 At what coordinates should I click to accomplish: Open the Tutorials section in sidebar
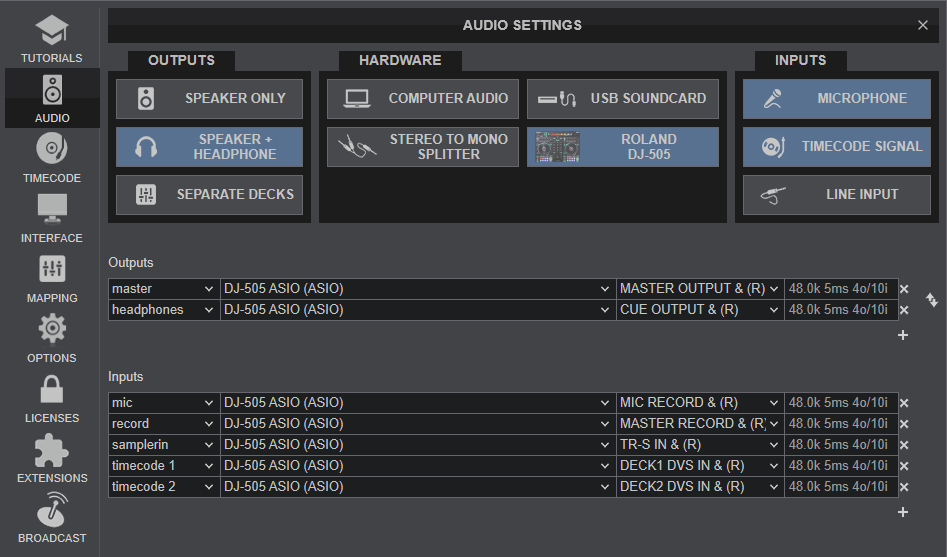point(52,39)
